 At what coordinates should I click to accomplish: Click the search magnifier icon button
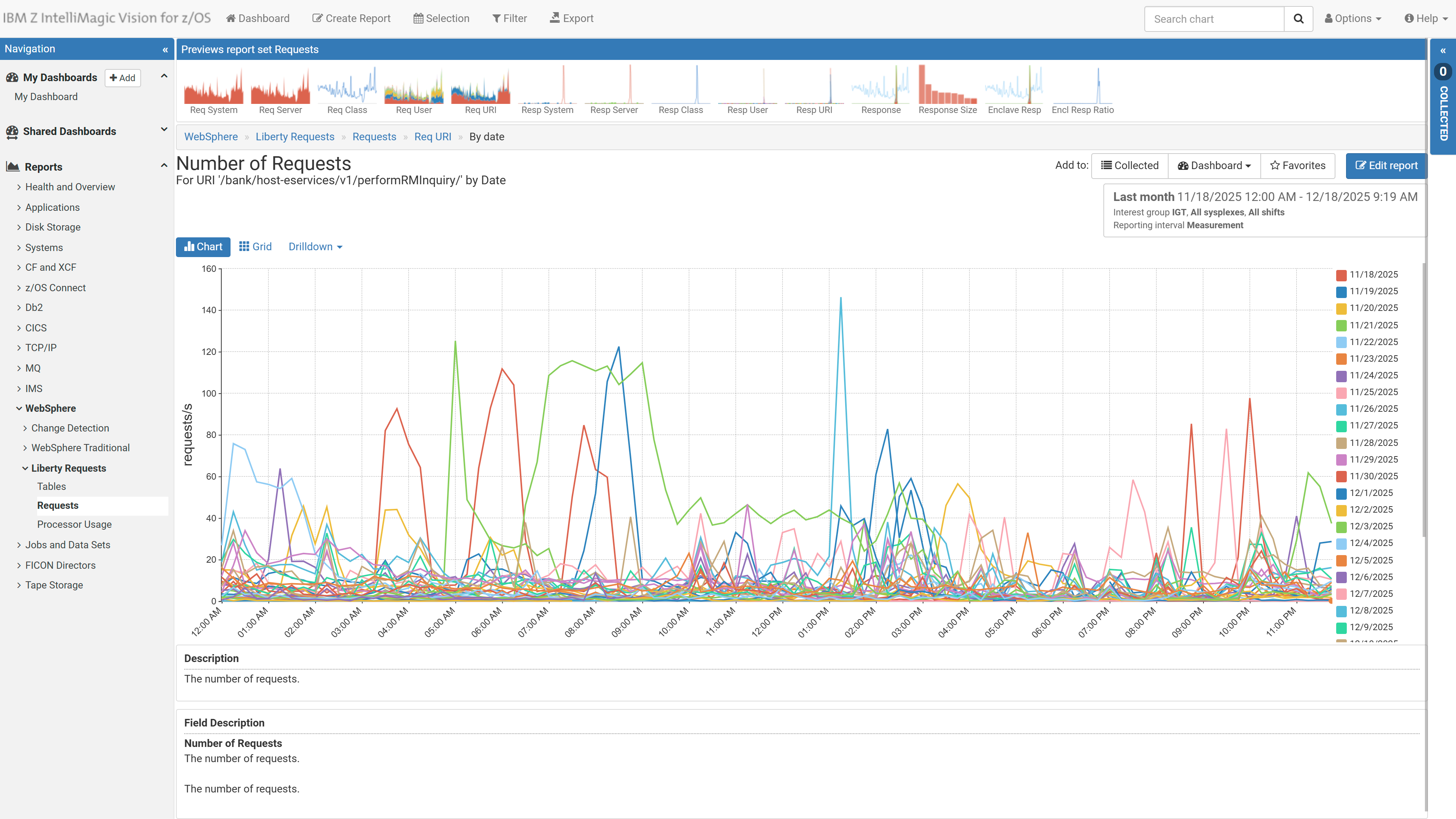point(1298,19)
